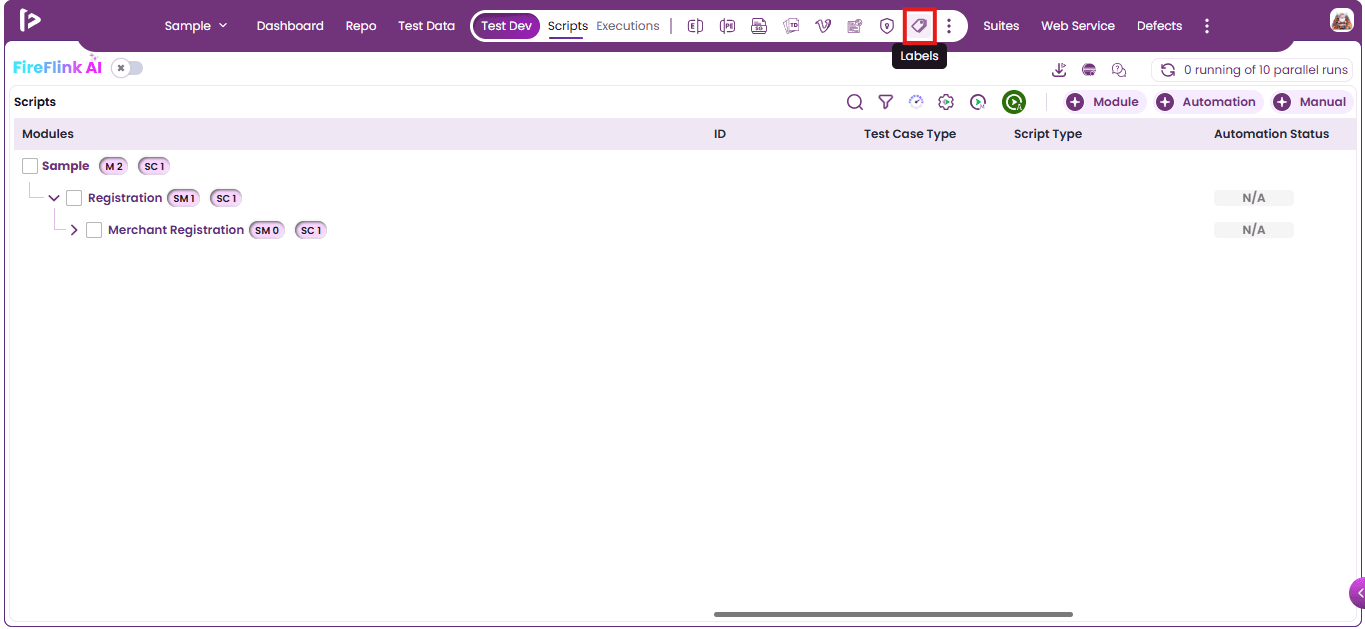Open the Web Service menu

point(1078,26)
